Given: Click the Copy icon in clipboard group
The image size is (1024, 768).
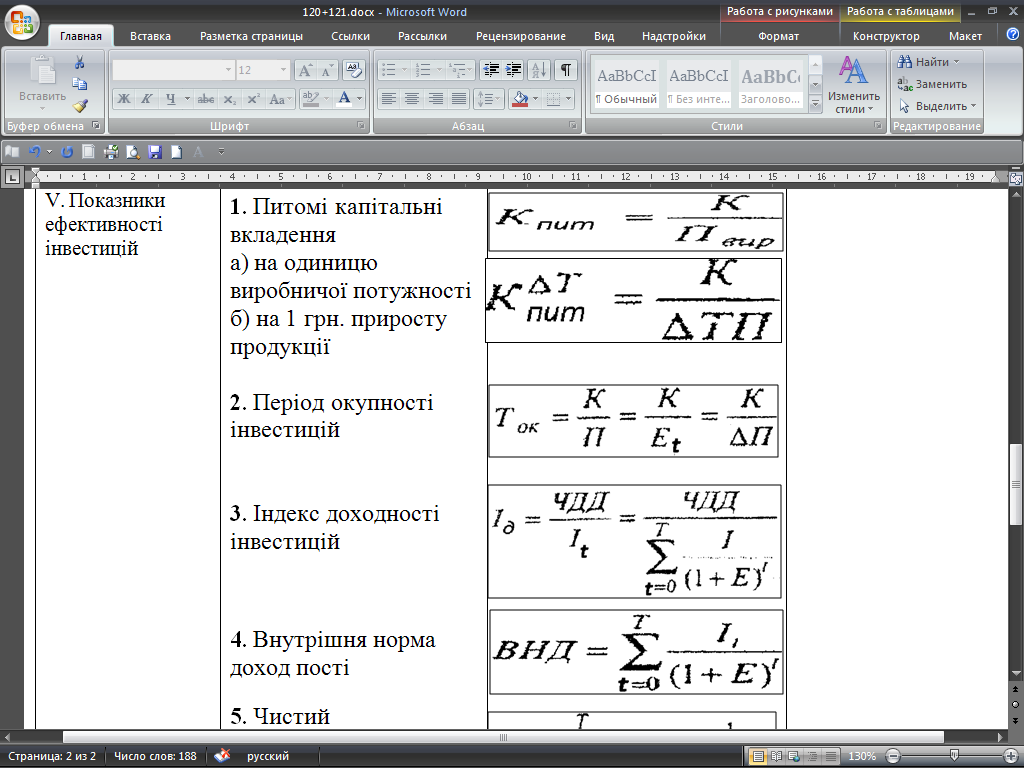Looking at the screenshot, I should tap(80, 84).
